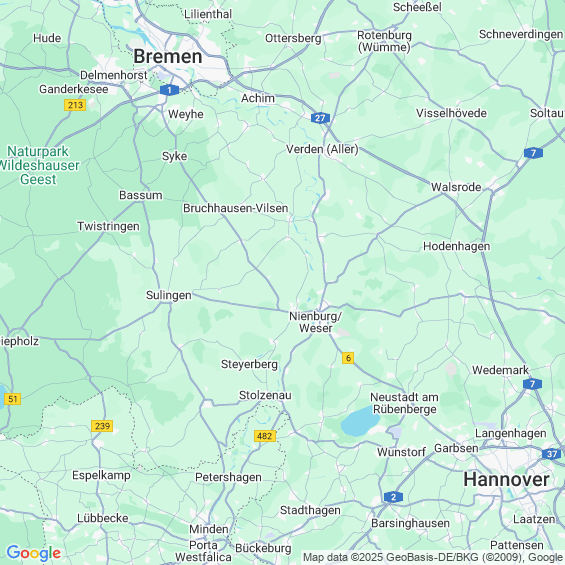
Task: Click the A7 shield near Soltau
Action: click(x=533, y=153)
